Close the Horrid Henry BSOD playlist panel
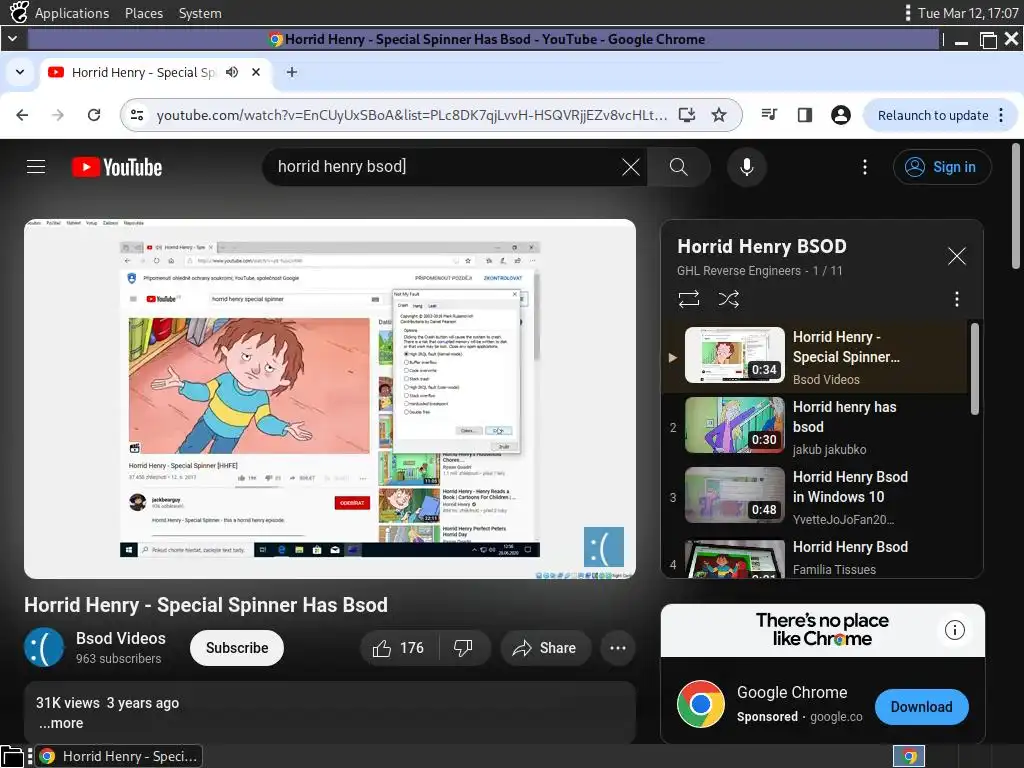This screenshot has width=1024, height=768. click(x=957, y=256)
